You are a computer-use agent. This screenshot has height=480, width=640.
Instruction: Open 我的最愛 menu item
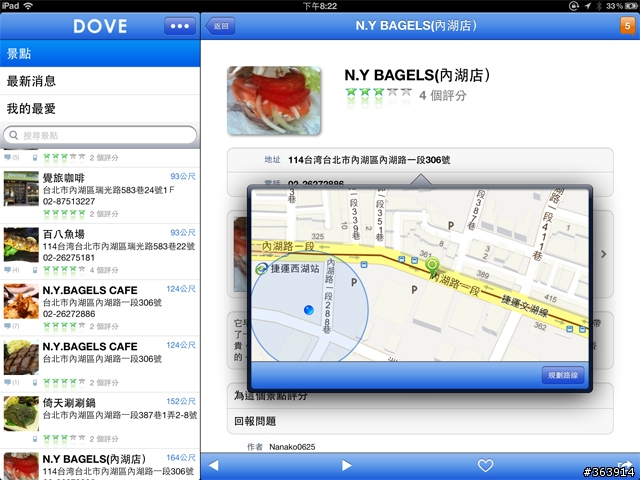pyautogui.click(x=100, y=109)
